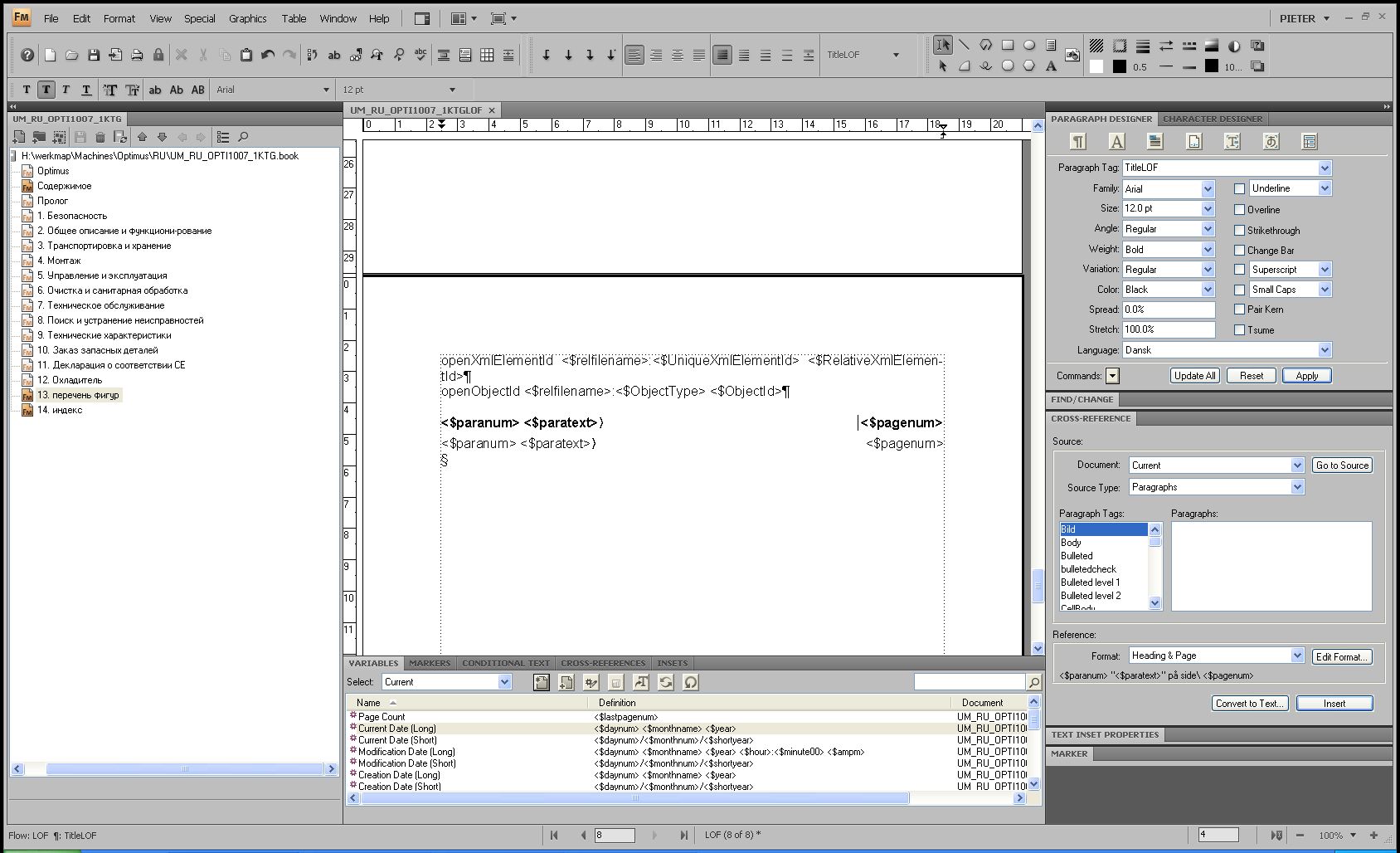Click the white fill color swatch

[1096, 66]
